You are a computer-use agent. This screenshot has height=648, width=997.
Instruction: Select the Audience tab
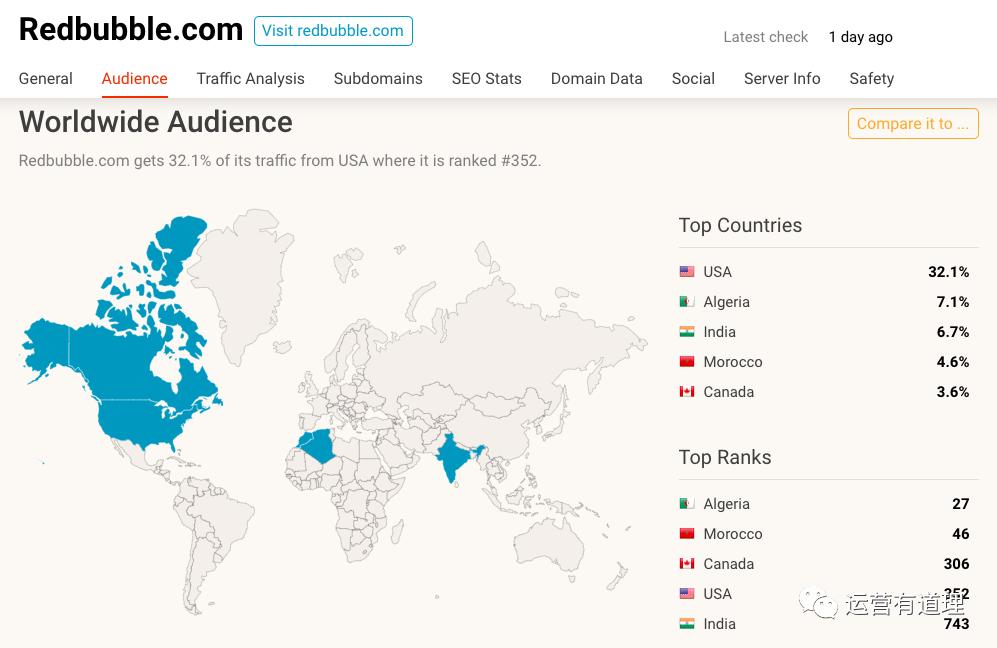coord(135,78)
